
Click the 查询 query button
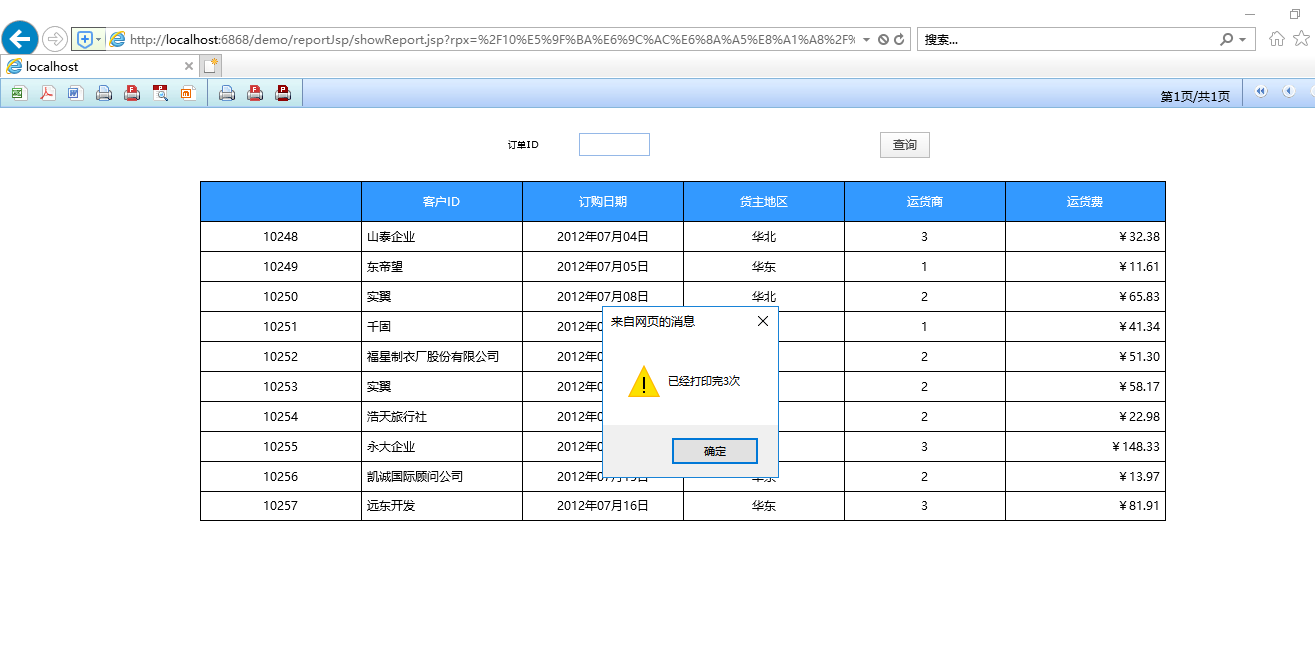(904, 145)
